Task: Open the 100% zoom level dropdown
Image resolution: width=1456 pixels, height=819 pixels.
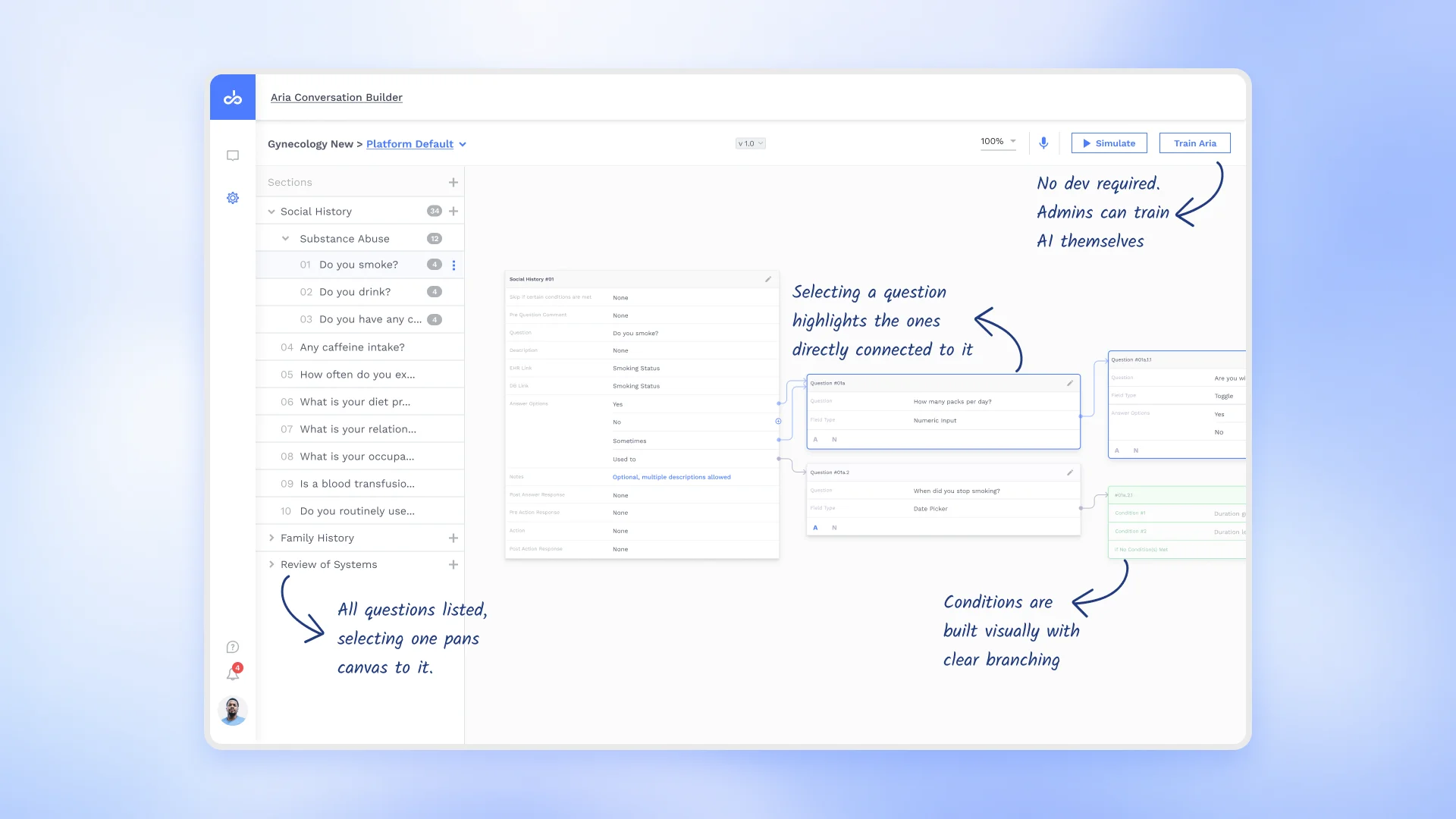Action: pos(998,142)
